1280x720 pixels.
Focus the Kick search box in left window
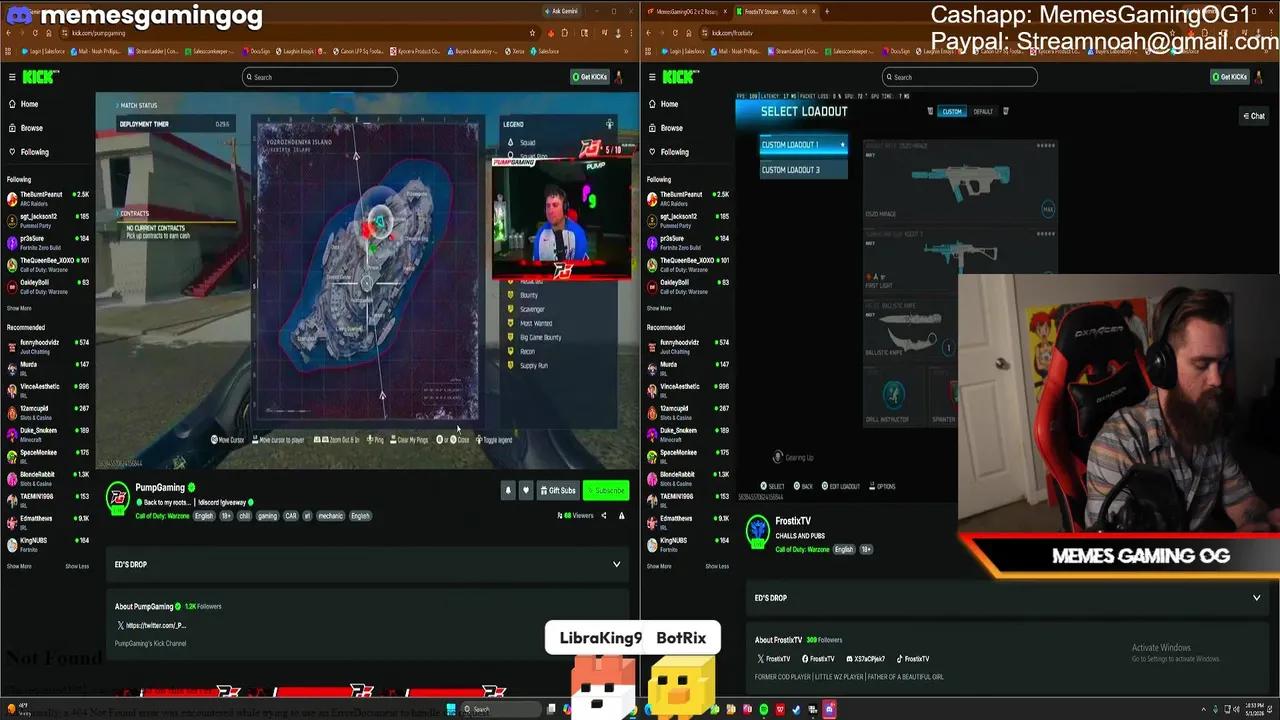click(x=319, y=77)
